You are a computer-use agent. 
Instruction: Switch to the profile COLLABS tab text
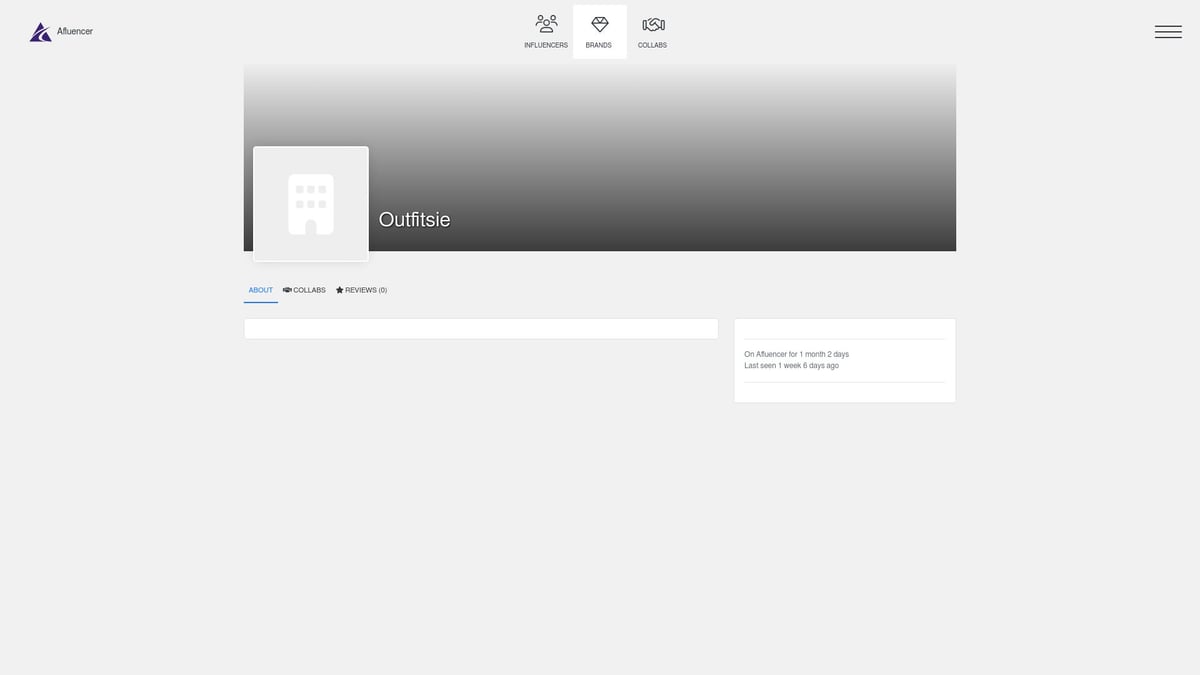309,290
